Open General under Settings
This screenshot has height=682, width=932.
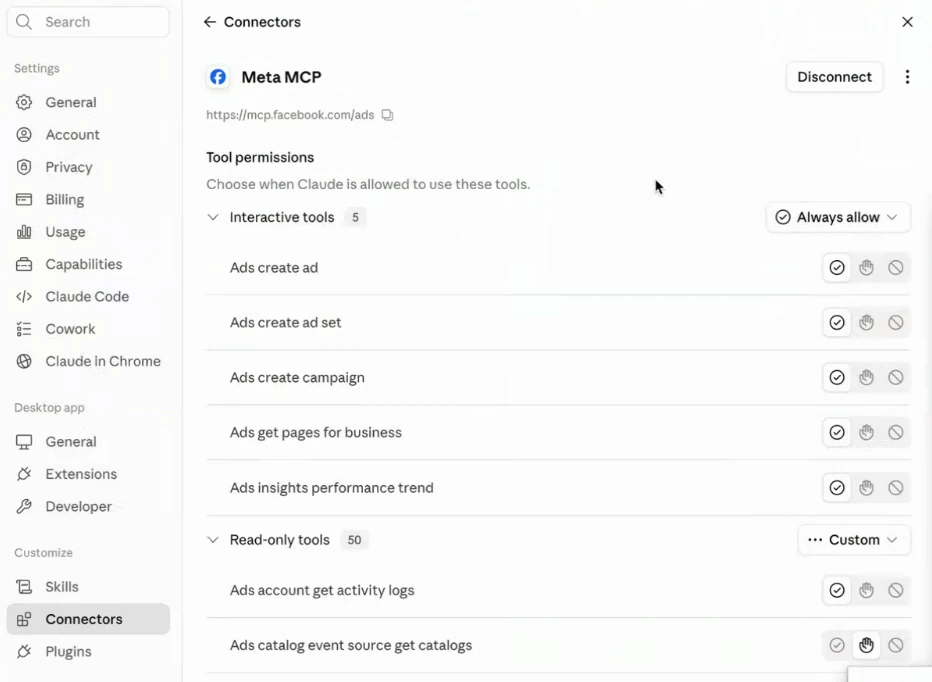tap(88, 102)
